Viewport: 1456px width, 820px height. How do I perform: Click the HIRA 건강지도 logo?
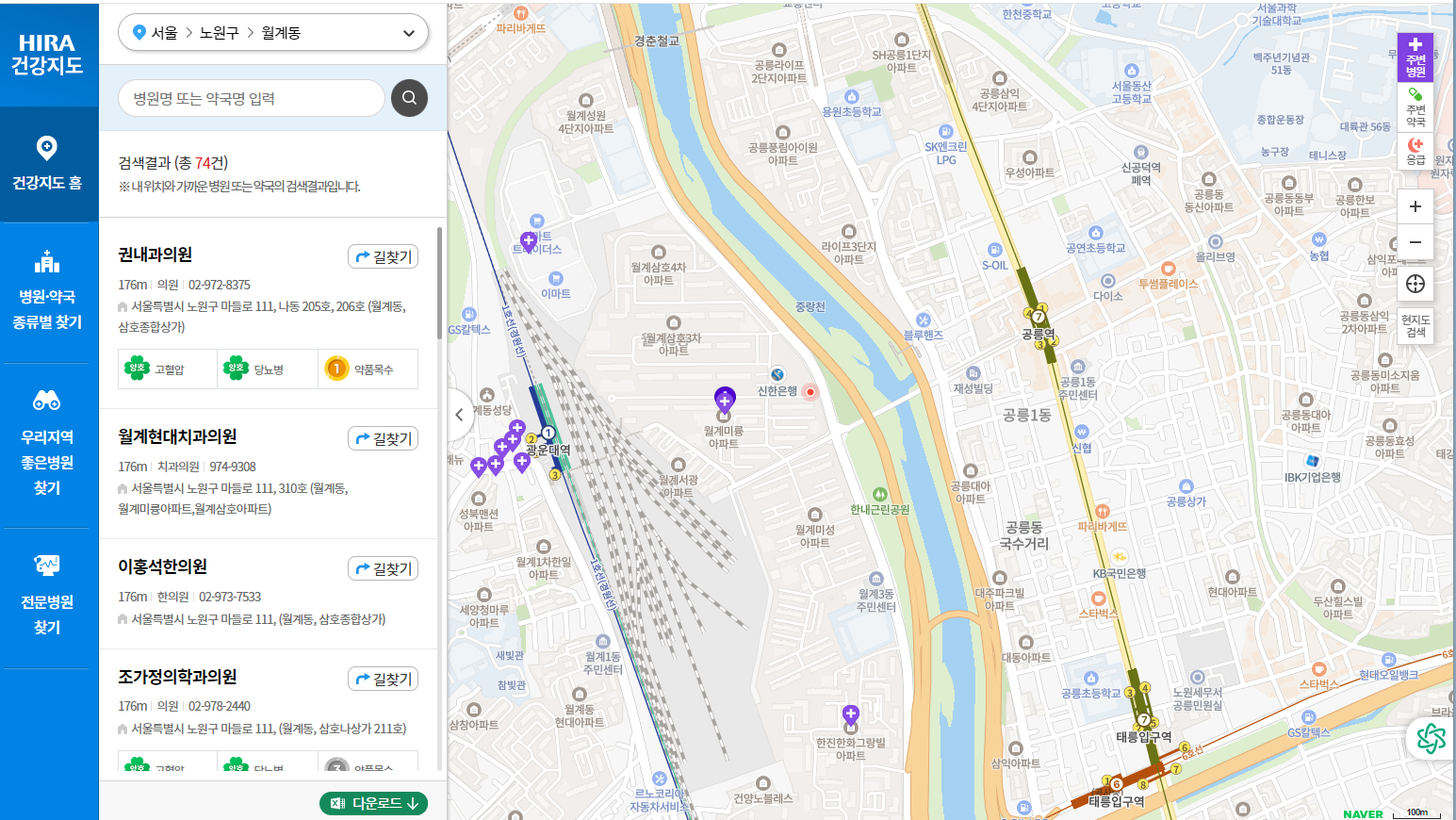coord(47,54)
